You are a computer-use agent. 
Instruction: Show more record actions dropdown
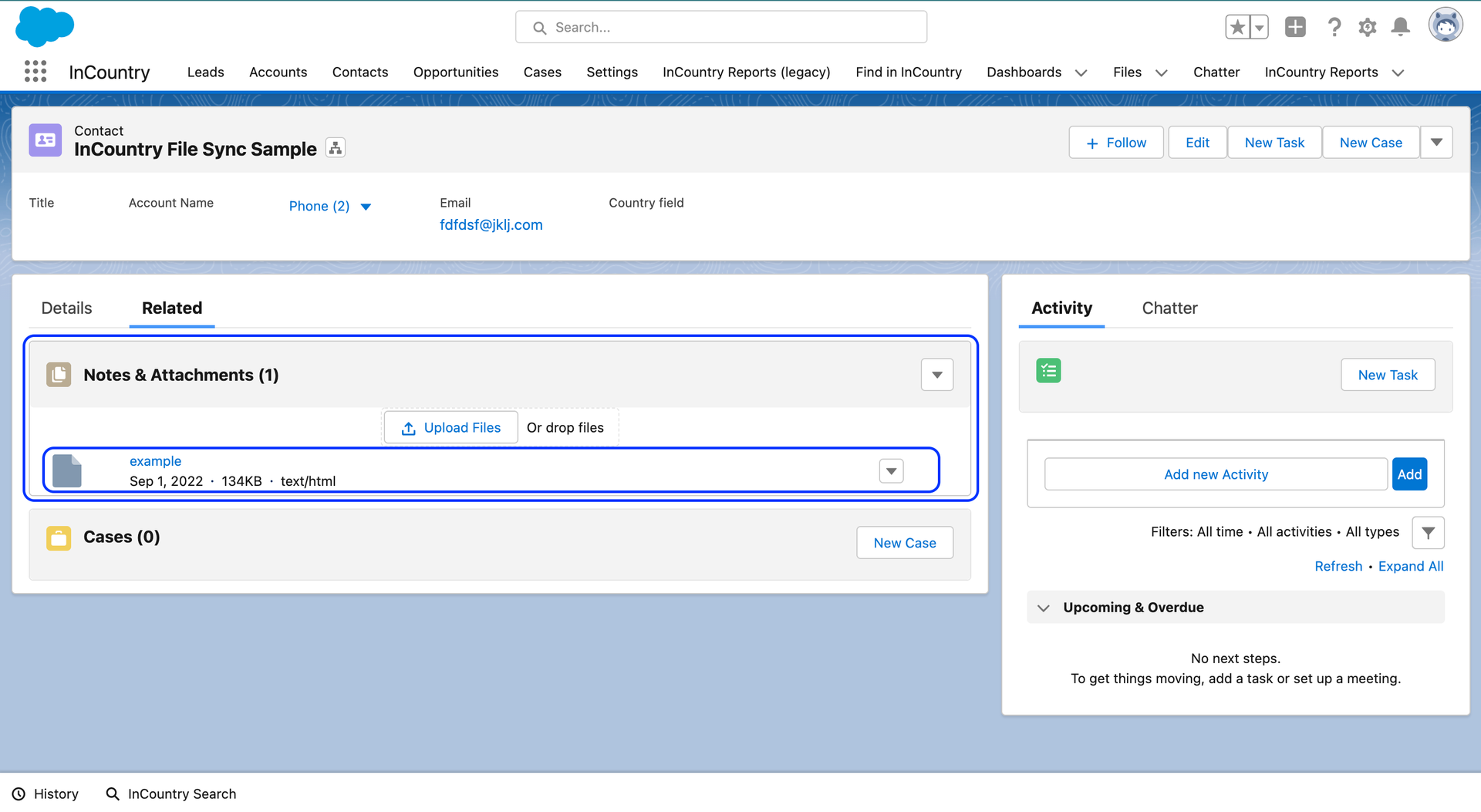(x=1436, y=143)
